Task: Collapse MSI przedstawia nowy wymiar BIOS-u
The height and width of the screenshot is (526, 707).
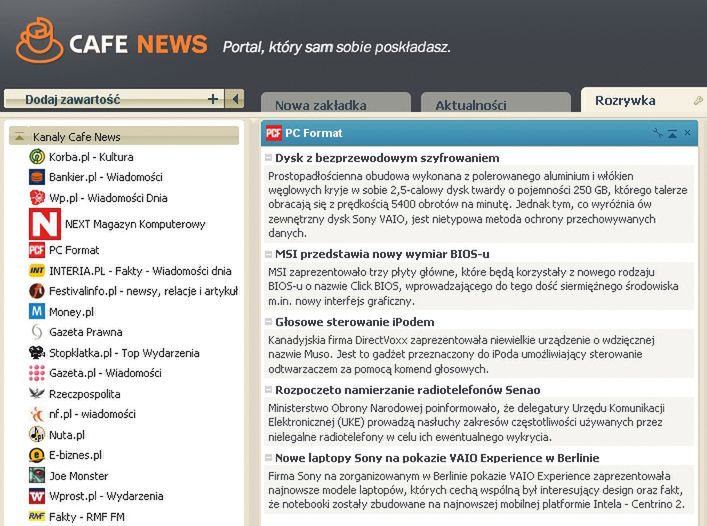Action: click(268, 254)
